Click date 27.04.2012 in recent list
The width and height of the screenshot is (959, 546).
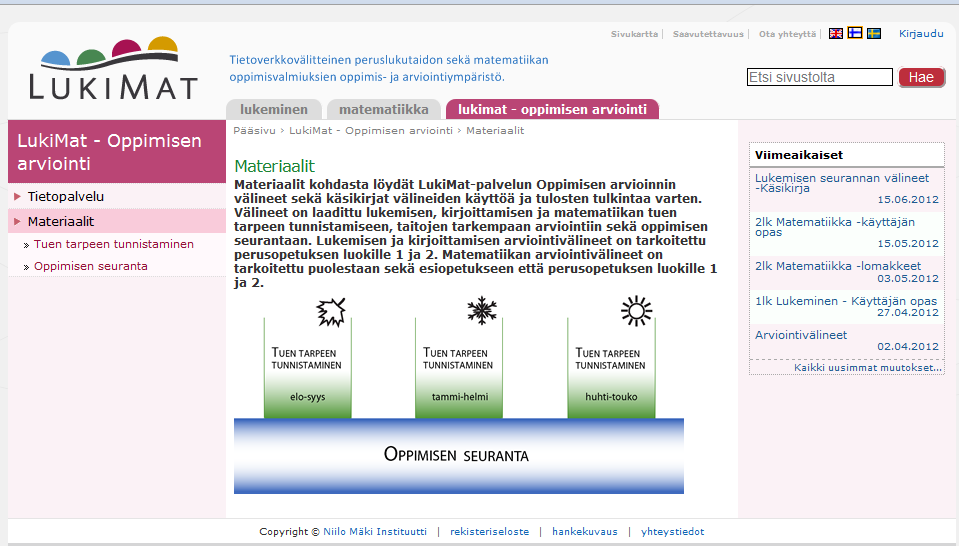click(x=908, y=312)
